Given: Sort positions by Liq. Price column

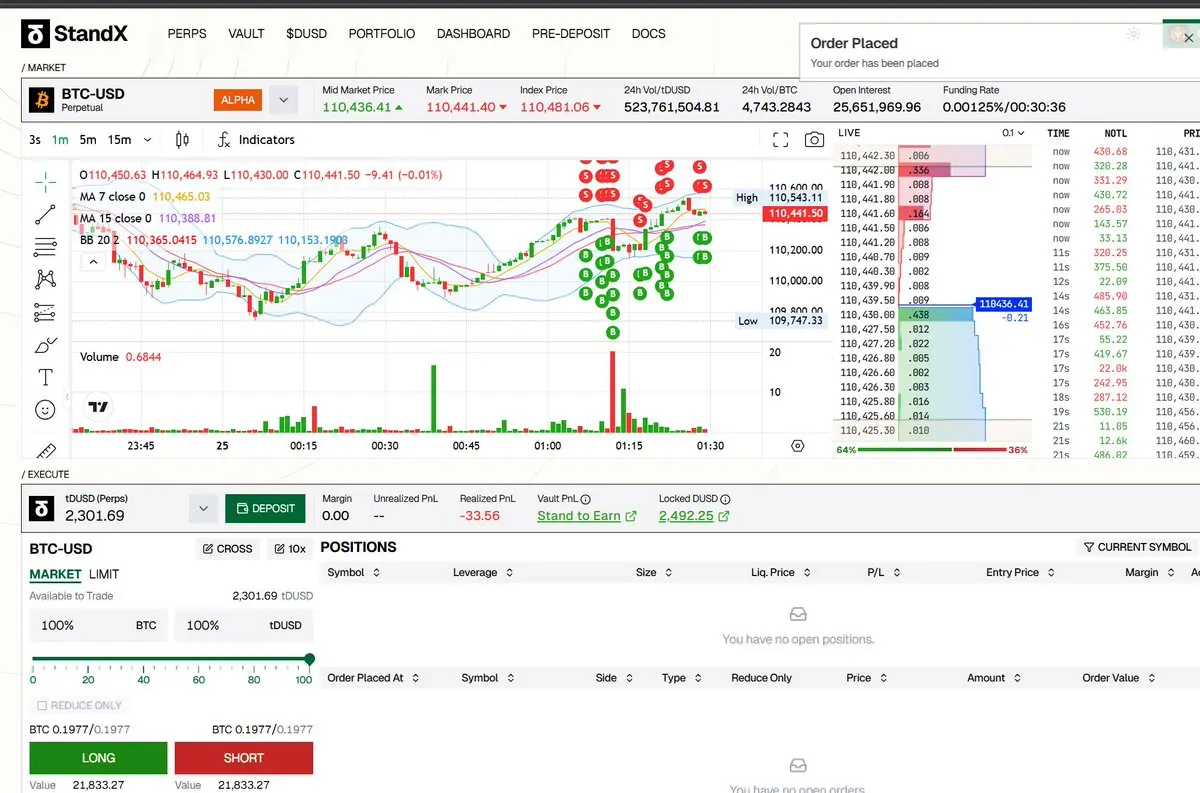Looking at the screenshot, I should pos(780,573).
